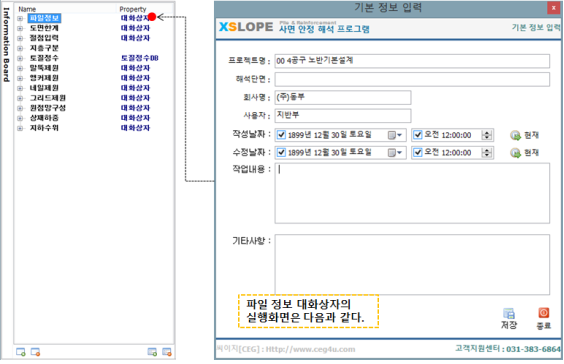Exit the dialog with the red 종료 icon
The image size is (564, 364).
[543, 313]
